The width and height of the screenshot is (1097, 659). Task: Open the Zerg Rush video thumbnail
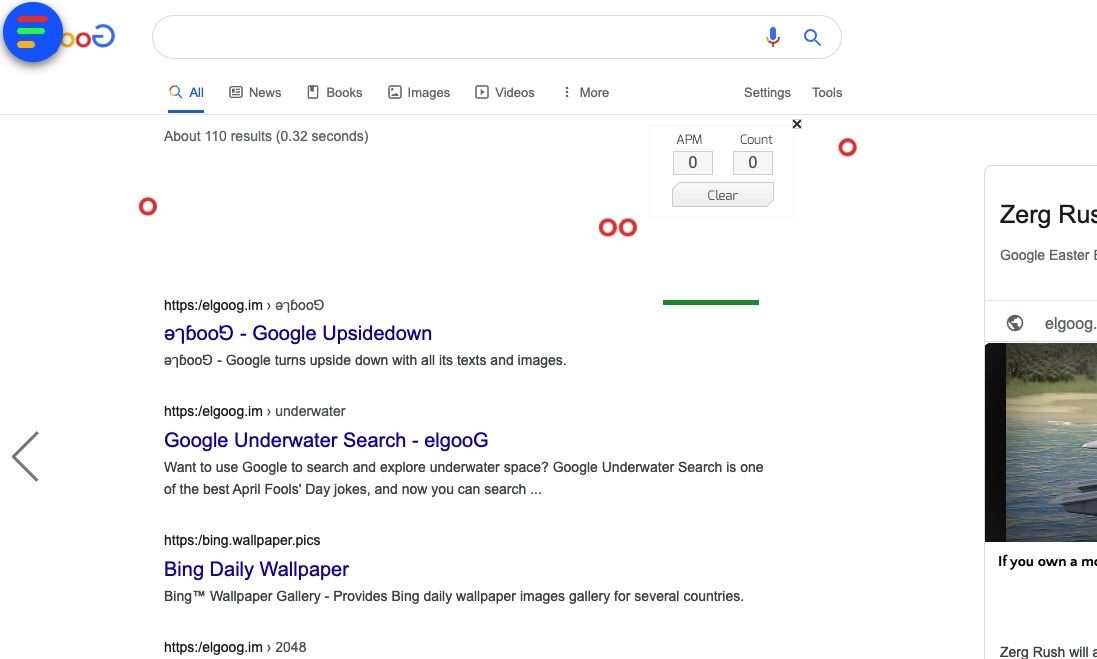[1041, 442]
